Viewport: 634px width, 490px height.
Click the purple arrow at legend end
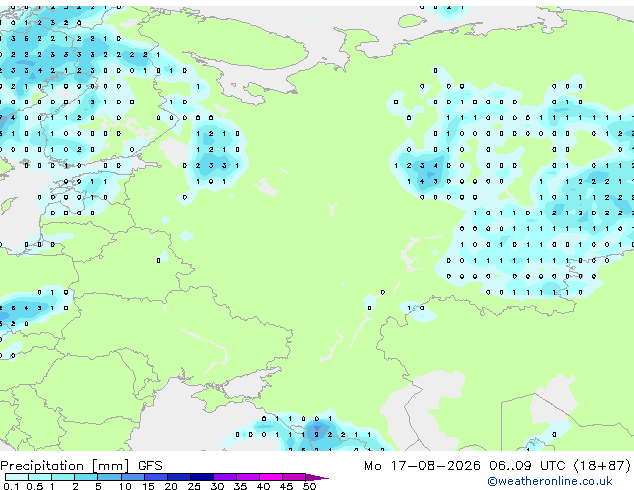tap(317, 477)
